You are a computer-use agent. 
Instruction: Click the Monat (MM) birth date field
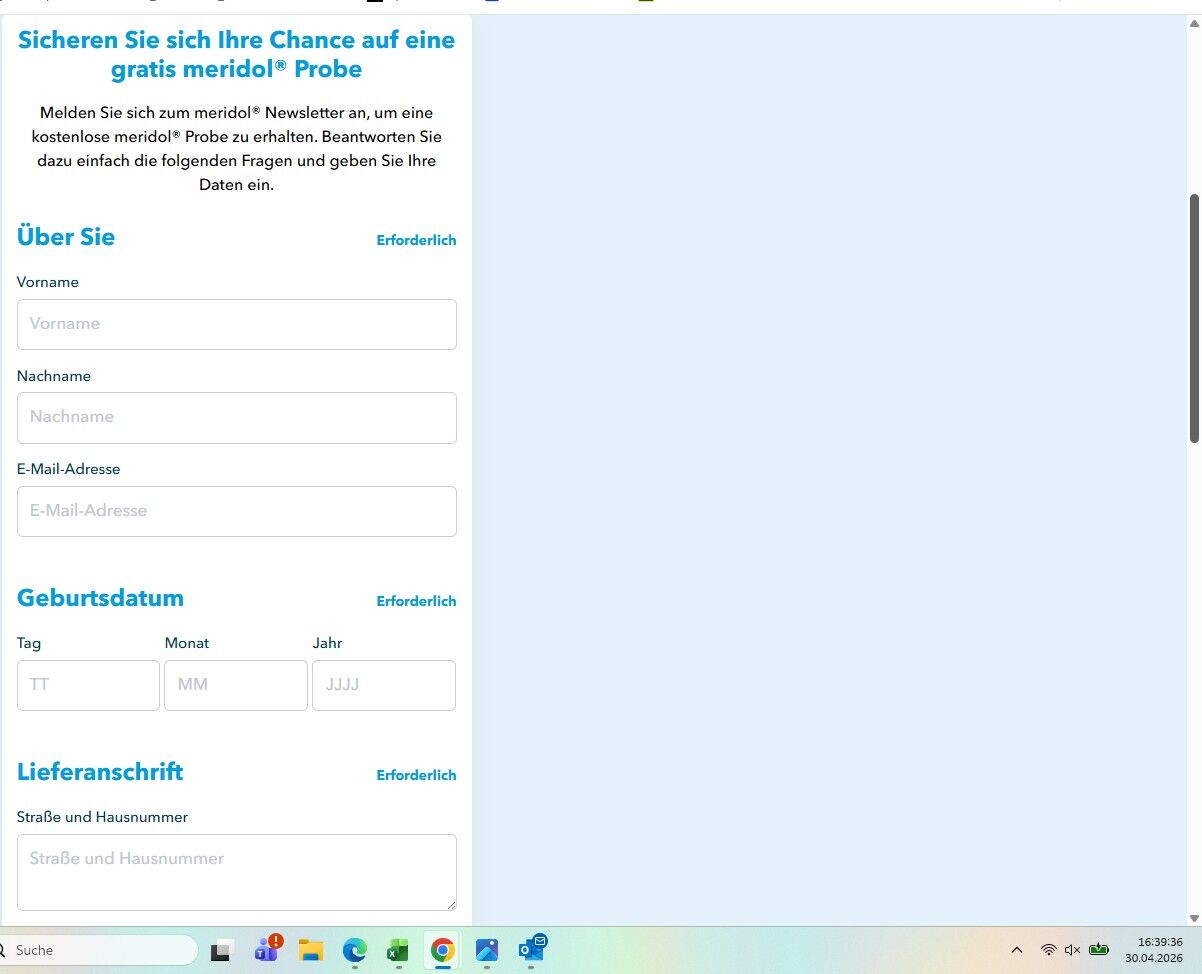point(236,685)
